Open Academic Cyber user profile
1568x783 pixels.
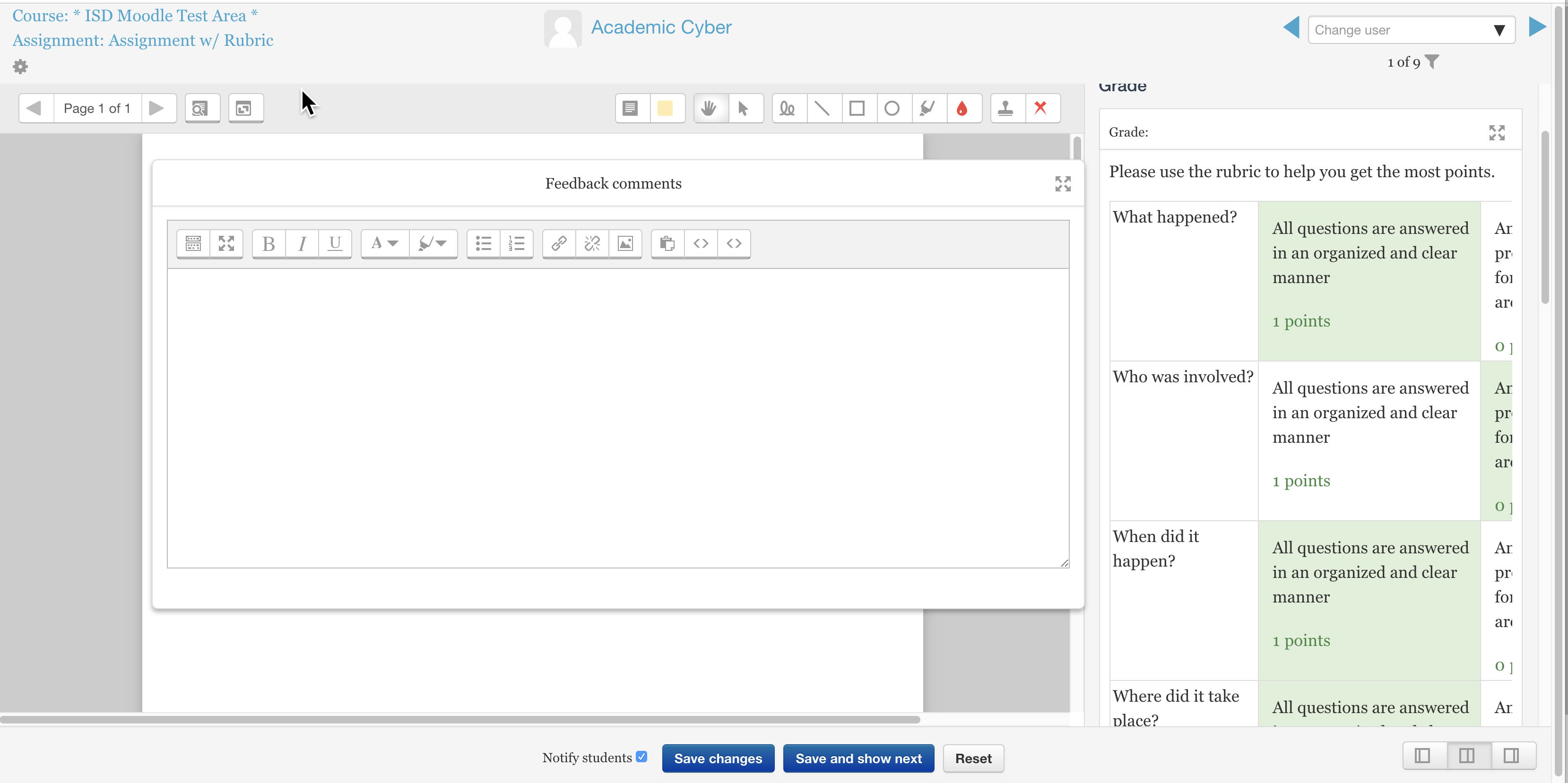(661, 27)
